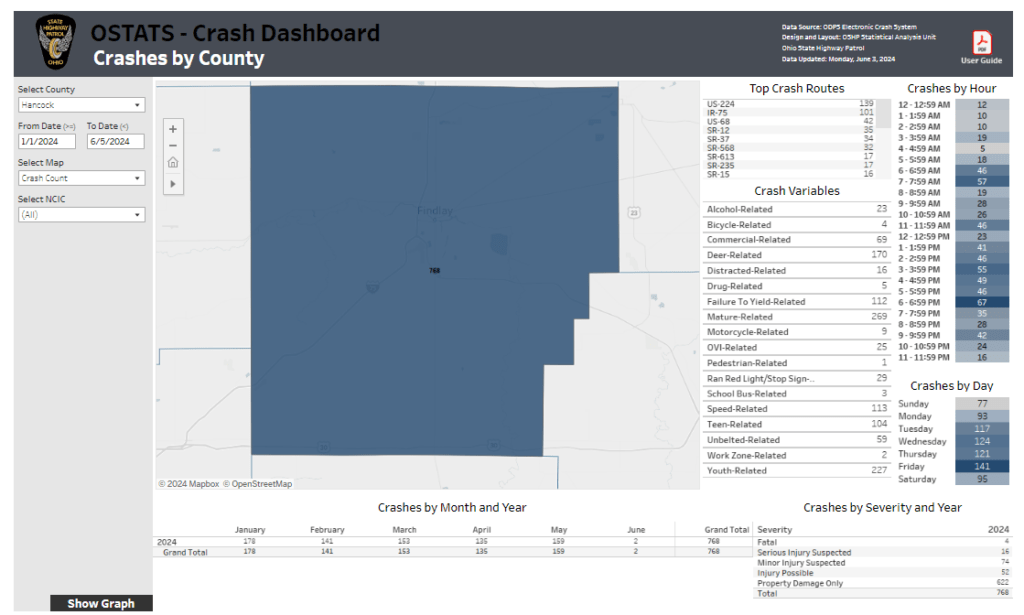Click the To Date input field
Viewport: 1024px width, 615px height.
(x=116, y=142)
